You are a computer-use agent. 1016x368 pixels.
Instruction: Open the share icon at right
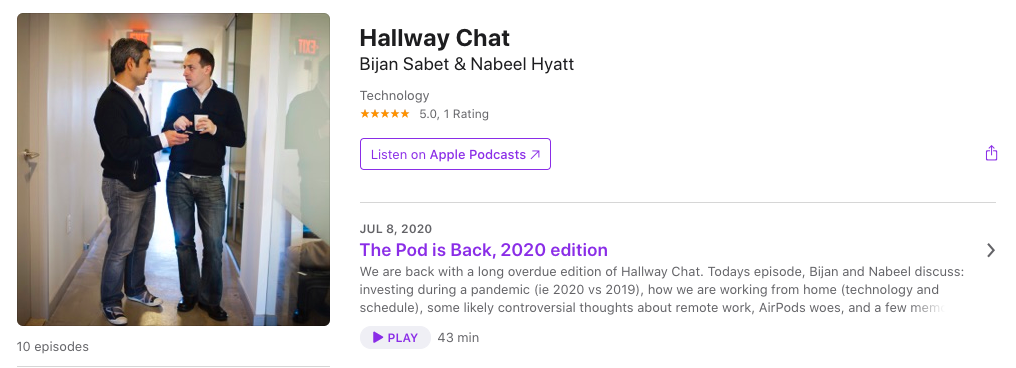point(991,154)
